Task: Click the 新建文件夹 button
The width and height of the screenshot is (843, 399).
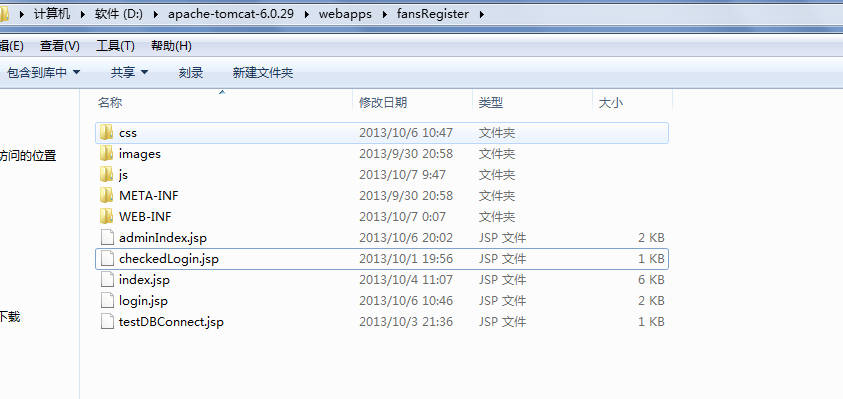Action: (262, 72)
